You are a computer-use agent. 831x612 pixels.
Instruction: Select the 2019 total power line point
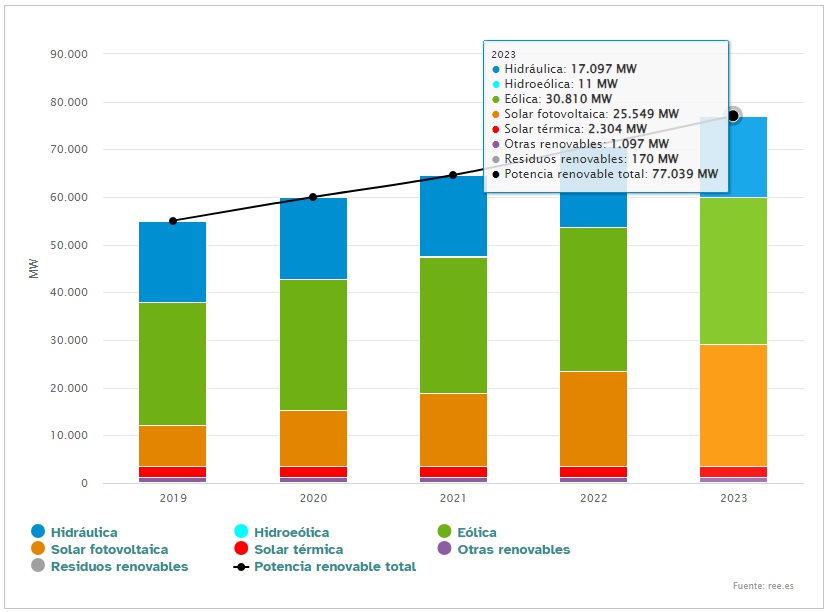pyautogui.click(x=173, y=221)
